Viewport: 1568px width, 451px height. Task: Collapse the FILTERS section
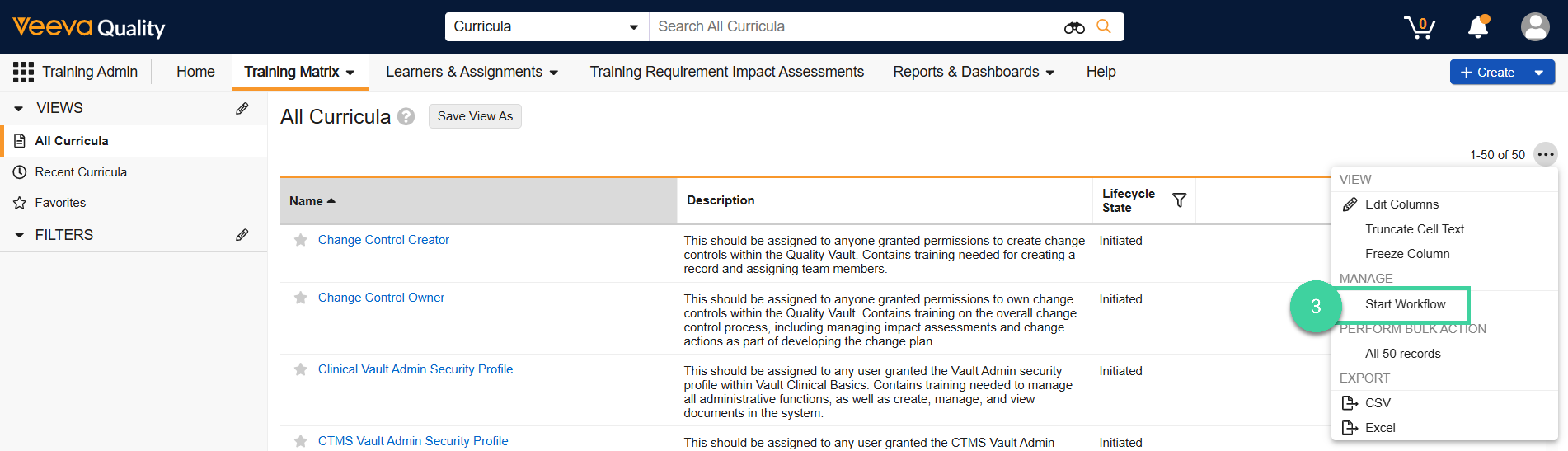(x=19, y=235)
